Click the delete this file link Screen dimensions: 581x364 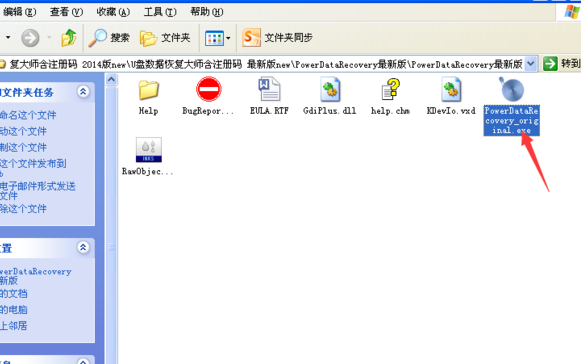point(23,209)
